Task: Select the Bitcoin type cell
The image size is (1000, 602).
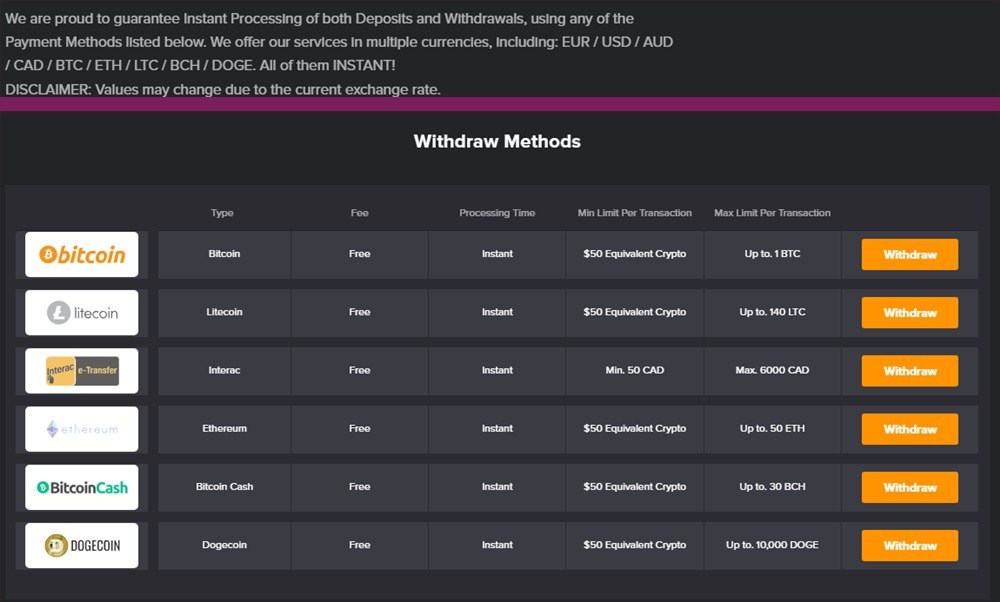Action: (224, 254)
